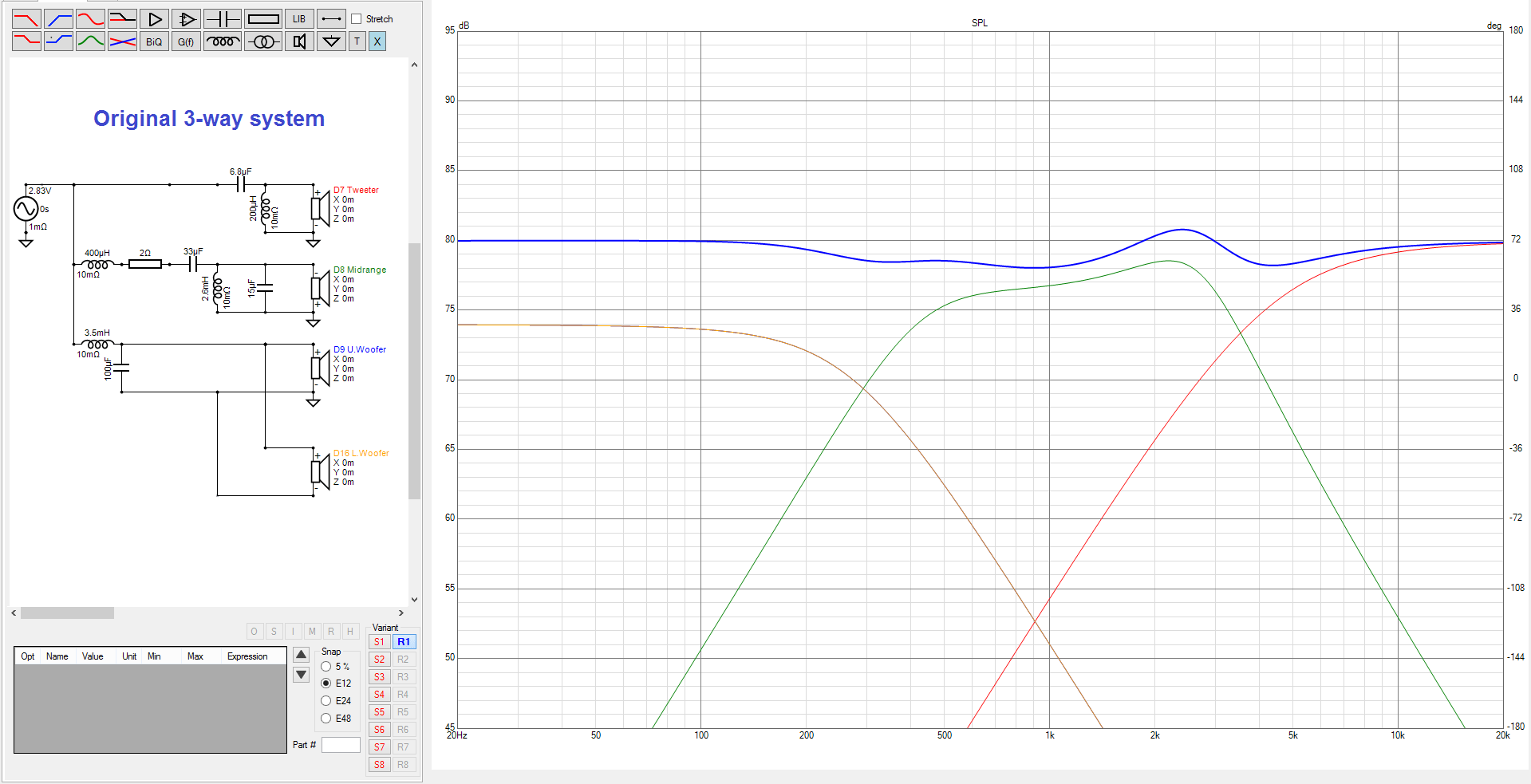Add a BiQ biquad block
Viewport: 1531px width, 784px height.
click(155, 41)
